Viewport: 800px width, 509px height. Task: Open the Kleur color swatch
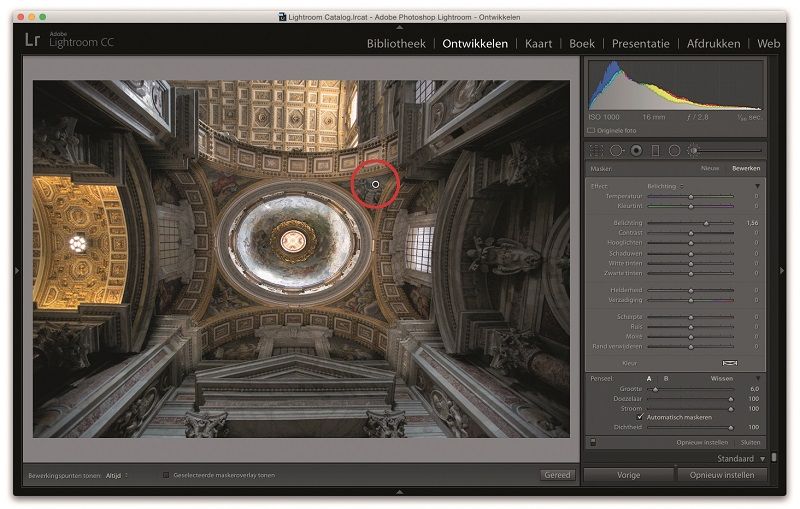[x=729, y=362]
